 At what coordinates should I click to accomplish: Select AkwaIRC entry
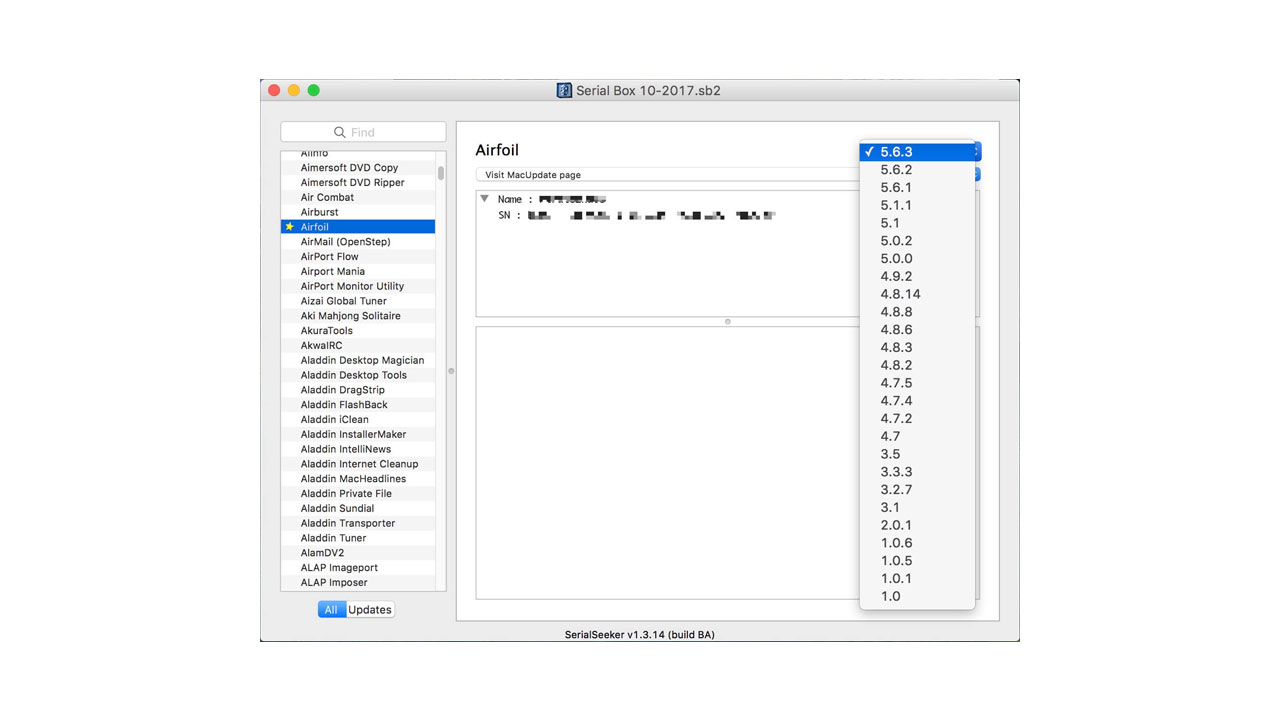point(358,346)
